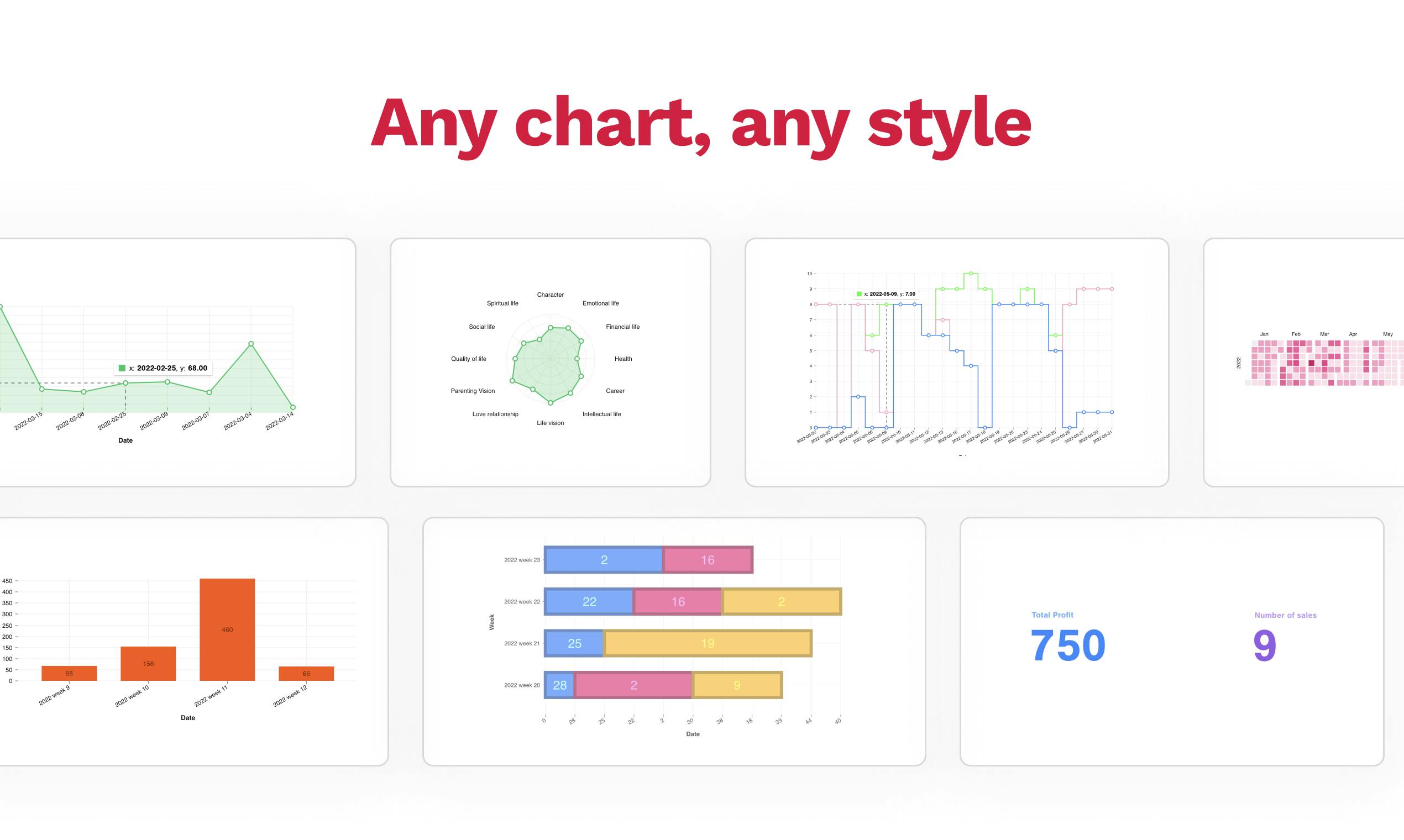Viewport: 1404px width, 840px height.
Task: Click the green legend square in step chart tooltip
Action: coord(859,295)
